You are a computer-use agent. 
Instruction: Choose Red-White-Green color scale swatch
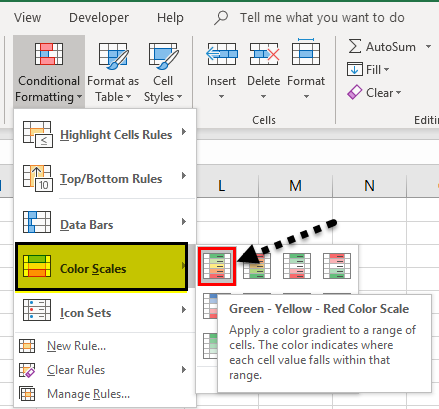tap(337, 266)
